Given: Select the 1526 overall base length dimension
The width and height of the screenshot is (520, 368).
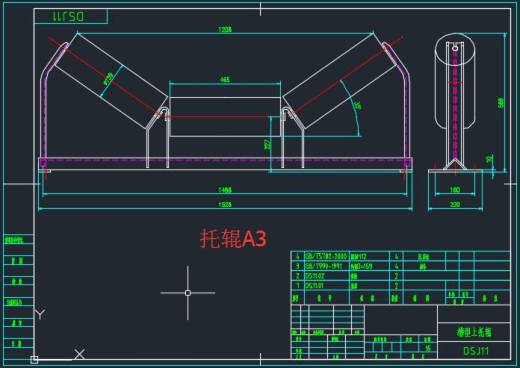Looking at the screenshot, I should 225,204.
